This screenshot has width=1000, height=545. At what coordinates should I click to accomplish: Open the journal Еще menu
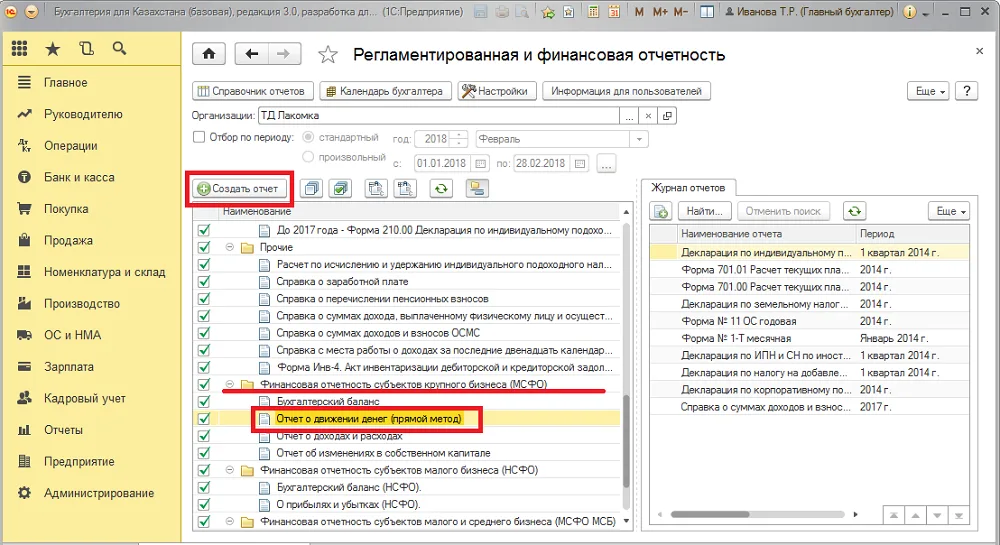[949, 211]
